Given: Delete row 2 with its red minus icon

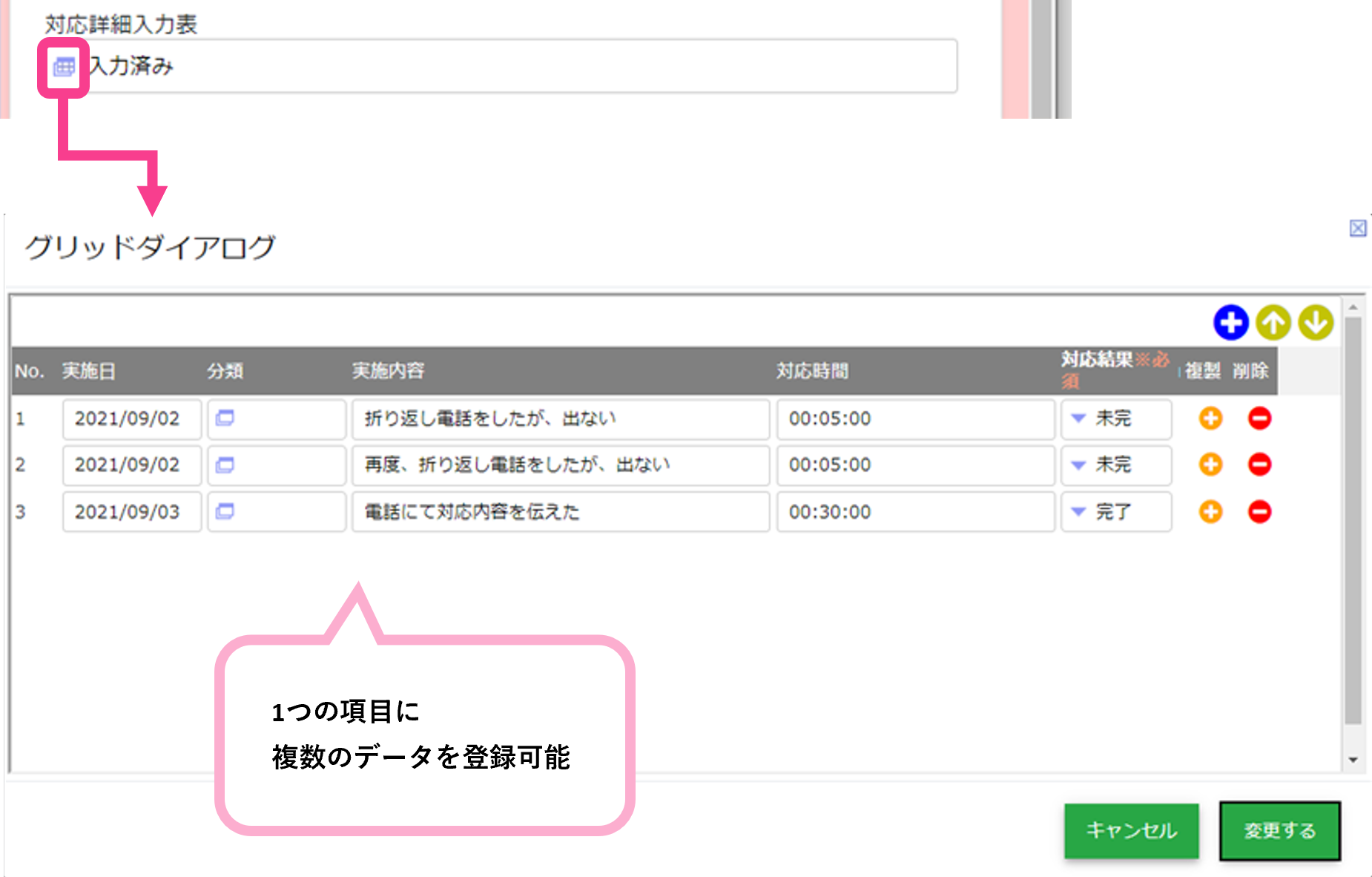Looking at the screenshot, I should pyautogui.click(x=1259, y=464).
